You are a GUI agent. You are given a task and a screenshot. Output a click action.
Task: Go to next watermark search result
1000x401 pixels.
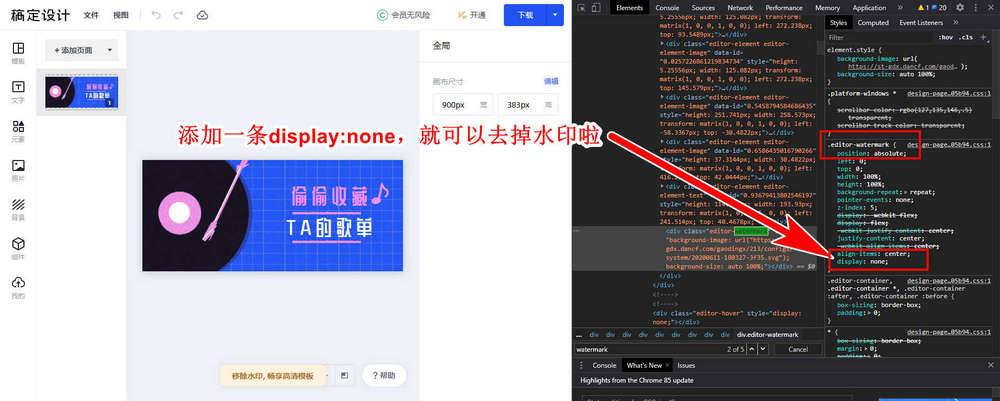[x=763, y=349]
